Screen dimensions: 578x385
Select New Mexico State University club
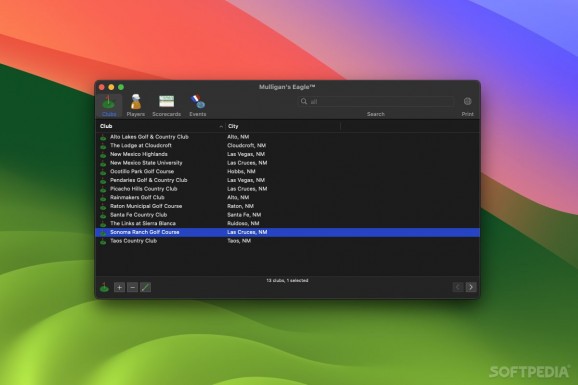(x=288, y=163)
